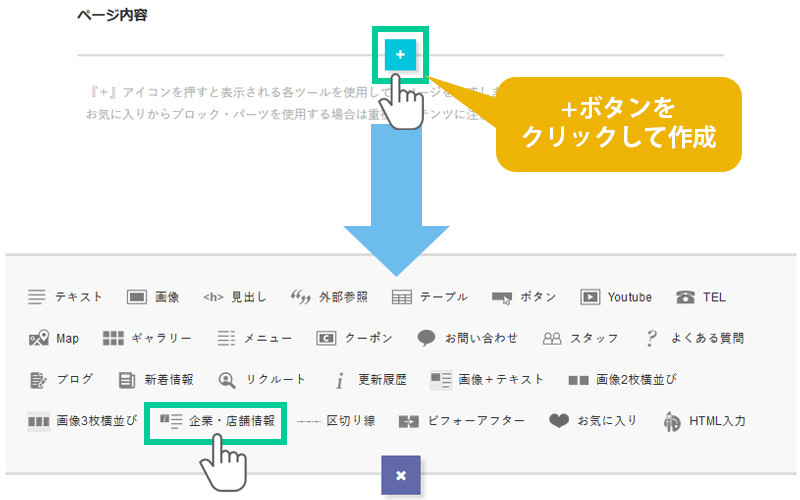Insert a Map block
Viewport: 800px width, 500px height.
pyautogui.click(x=54, y=338)
